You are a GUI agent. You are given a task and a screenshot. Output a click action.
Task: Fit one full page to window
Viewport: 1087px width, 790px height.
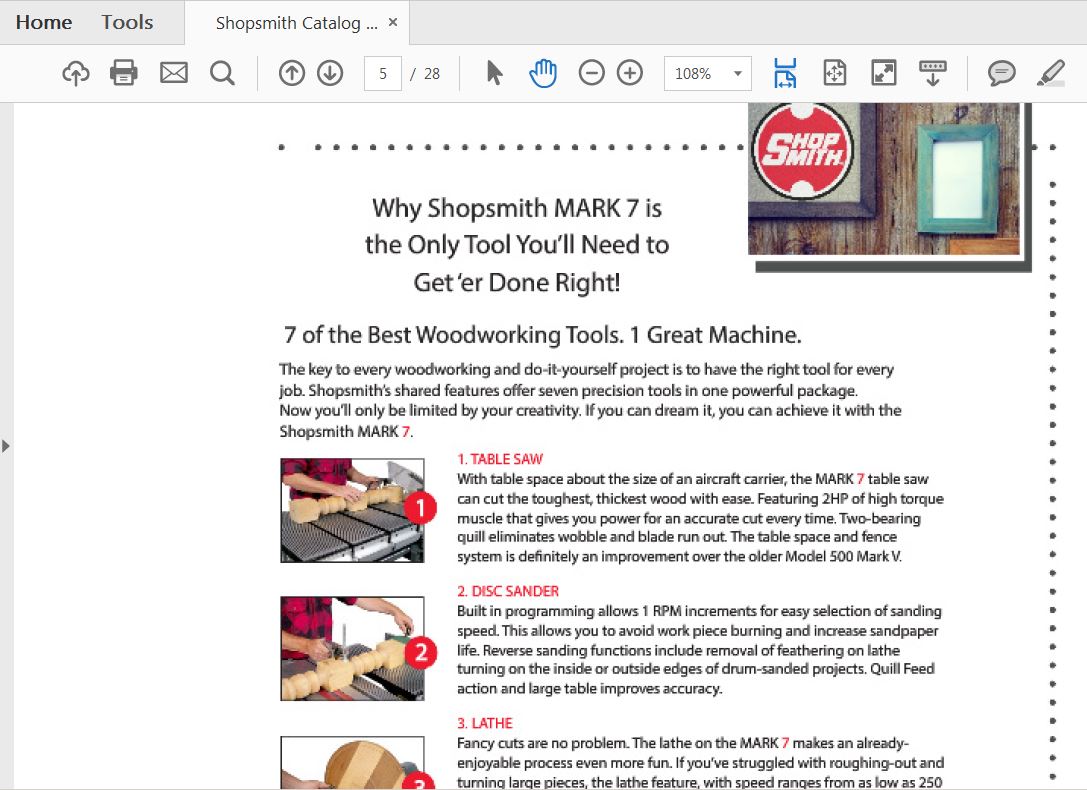pos(835,73)
